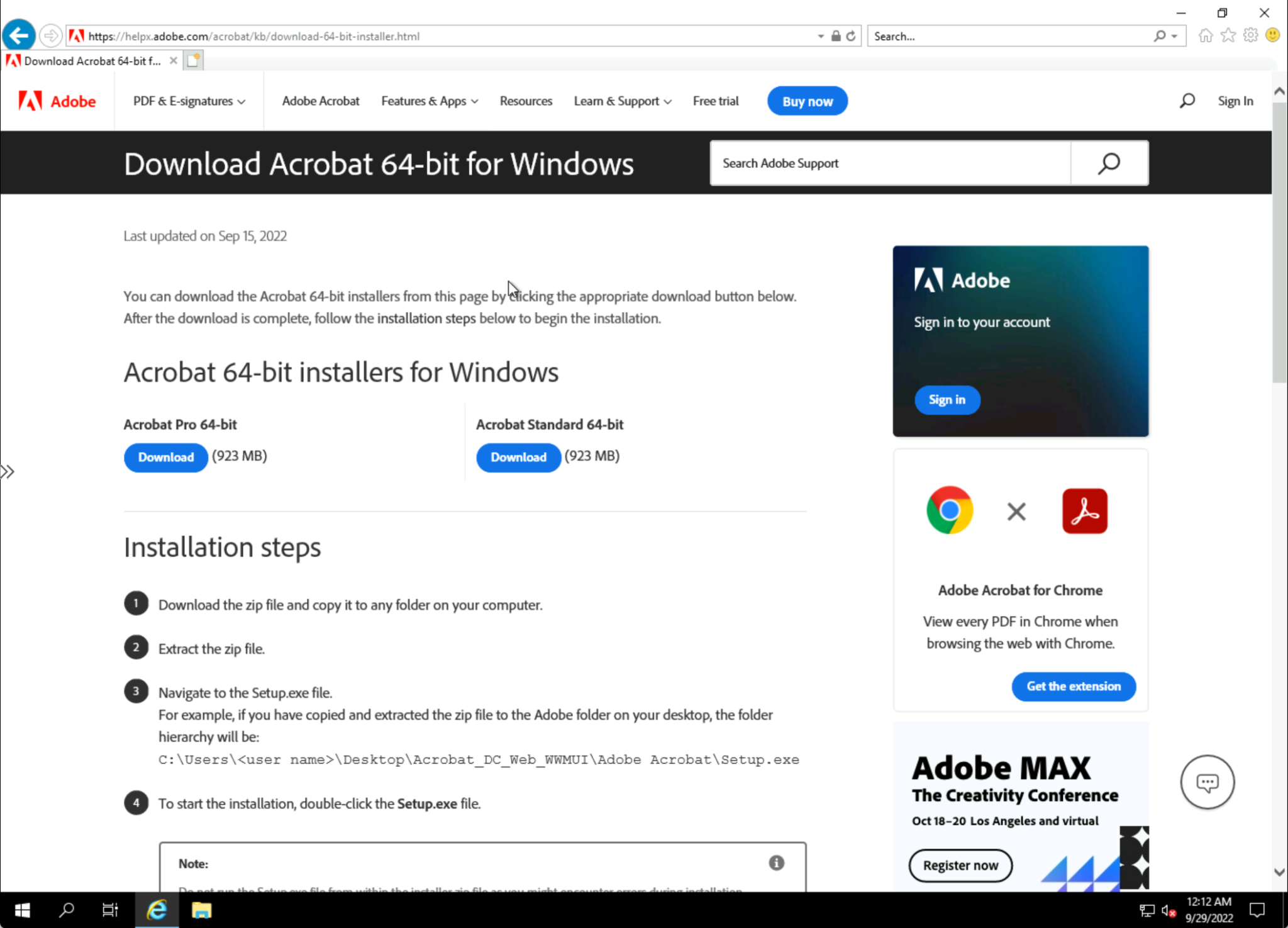The image size is (1288, 928).
Task: Expand Learn & Support dropdown
Action: point(622,101)
